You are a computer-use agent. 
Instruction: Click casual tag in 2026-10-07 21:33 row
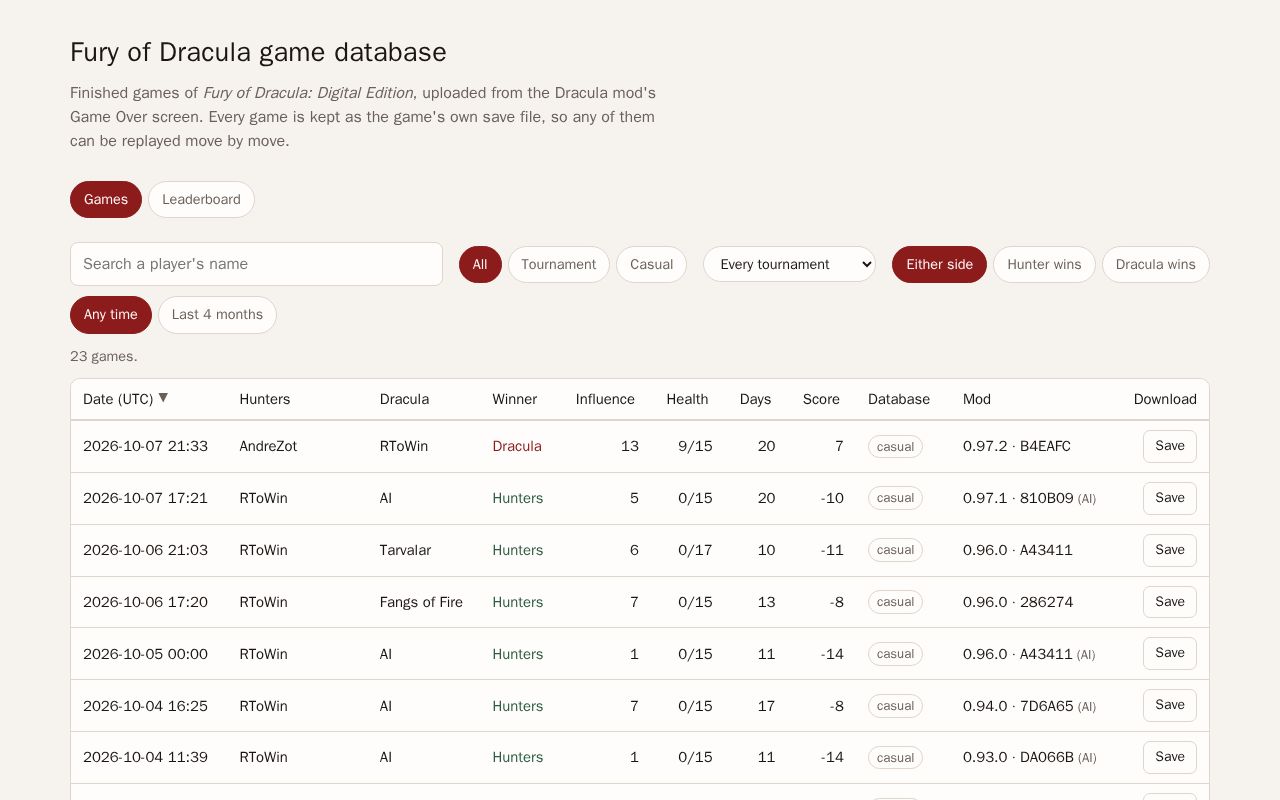pyautogui.click(x=895, y=447)
